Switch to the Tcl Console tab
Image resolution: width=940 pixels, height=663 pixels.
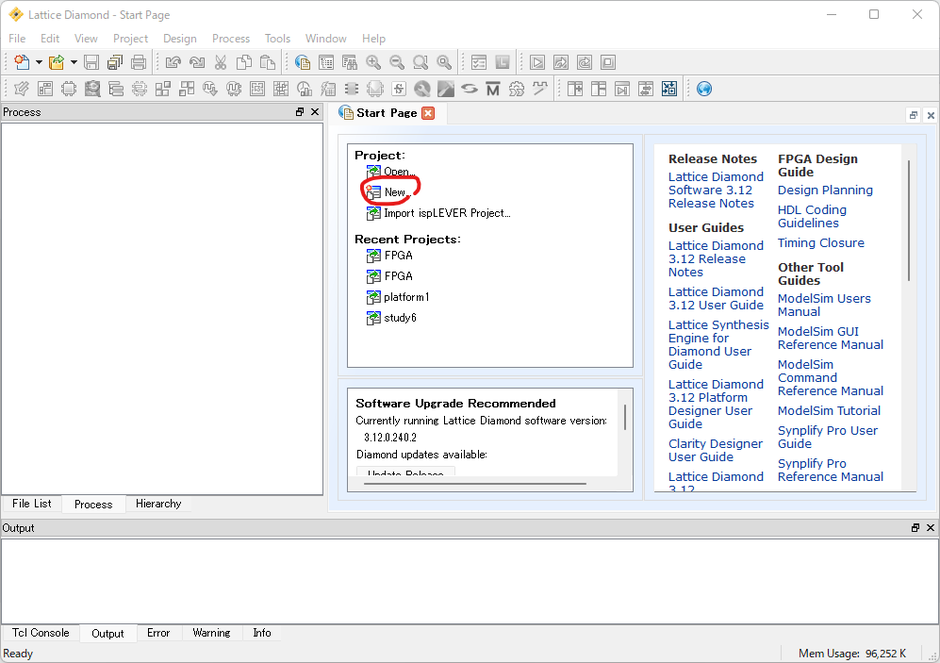[x=41, y=633]
